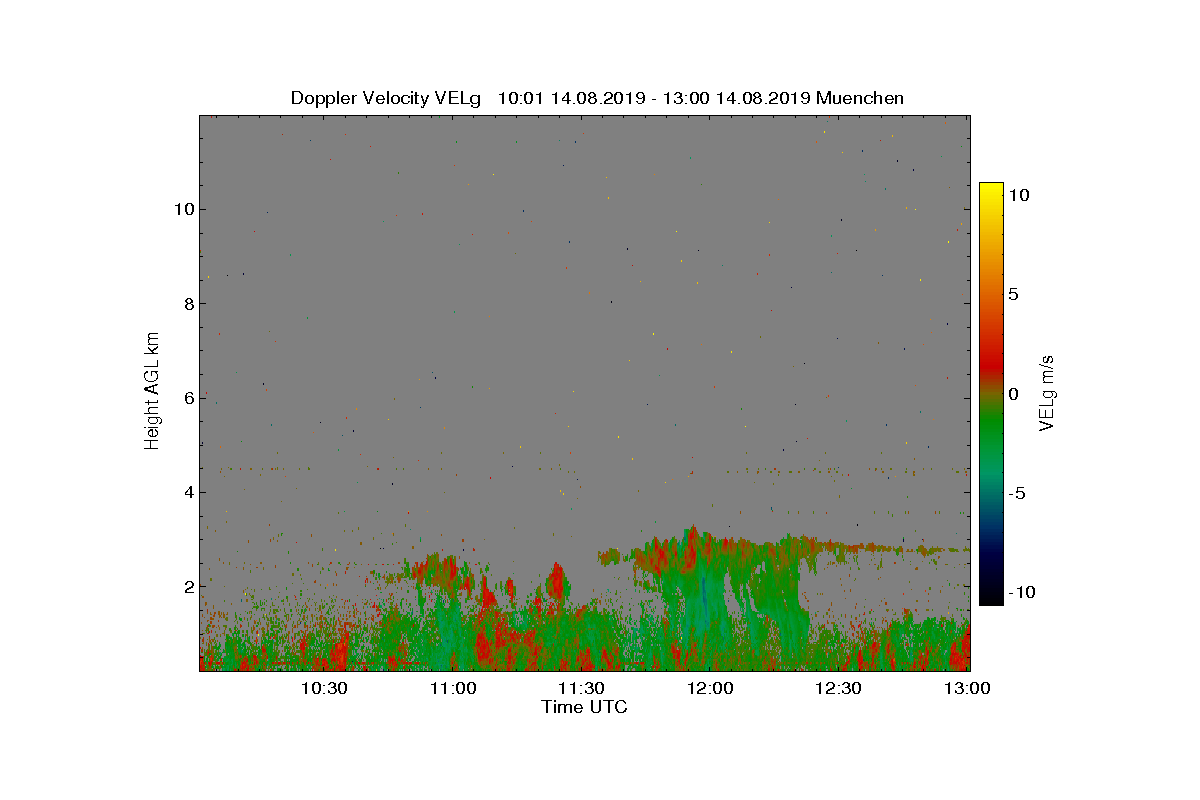Click the colorbar value 0
The height and width of the screenshot is (800, 1200).
(x=1013, y=394)
